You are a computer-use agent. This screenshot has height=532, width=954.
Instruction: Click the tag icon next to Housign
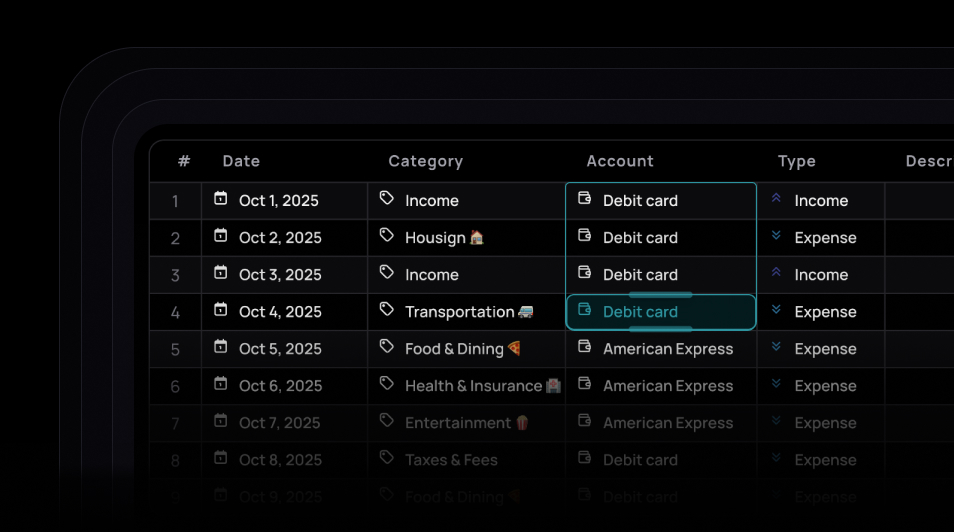387,236
